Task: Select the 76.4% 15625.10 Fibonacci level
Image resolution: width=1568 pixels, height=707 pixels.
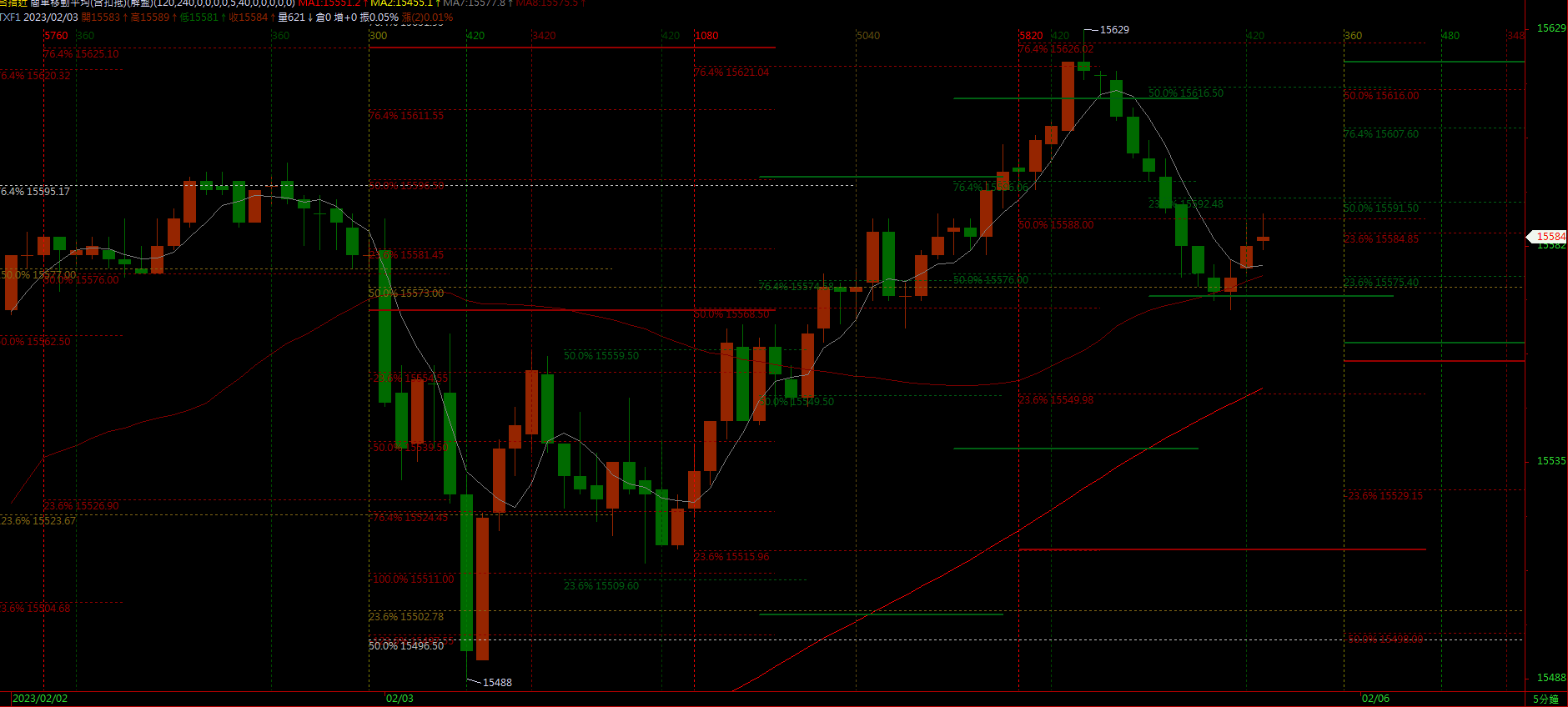Action: (x=81, y=54)
